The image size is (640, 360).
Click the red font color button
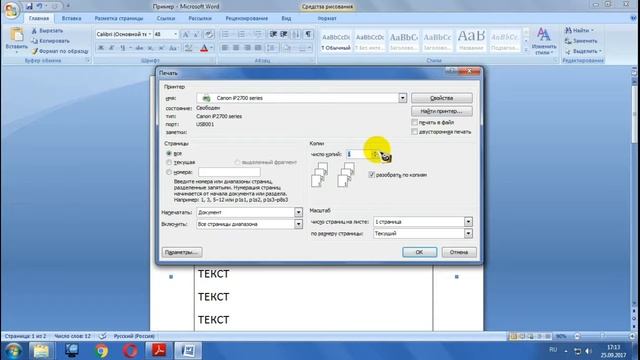pos(204,48)
